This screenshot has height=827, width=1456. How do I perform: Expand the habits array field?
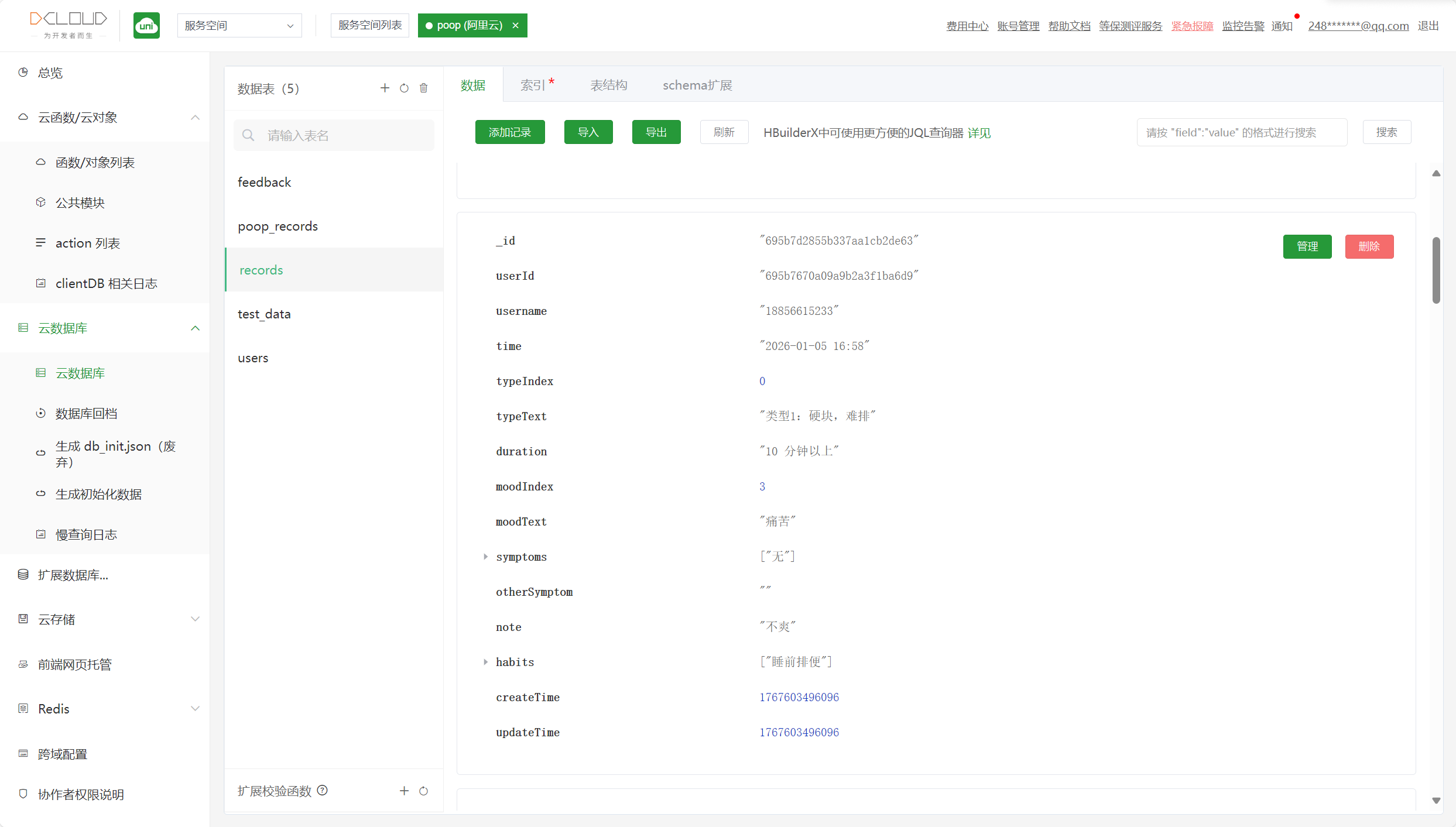pyautogui.click(x=485, y=662)
